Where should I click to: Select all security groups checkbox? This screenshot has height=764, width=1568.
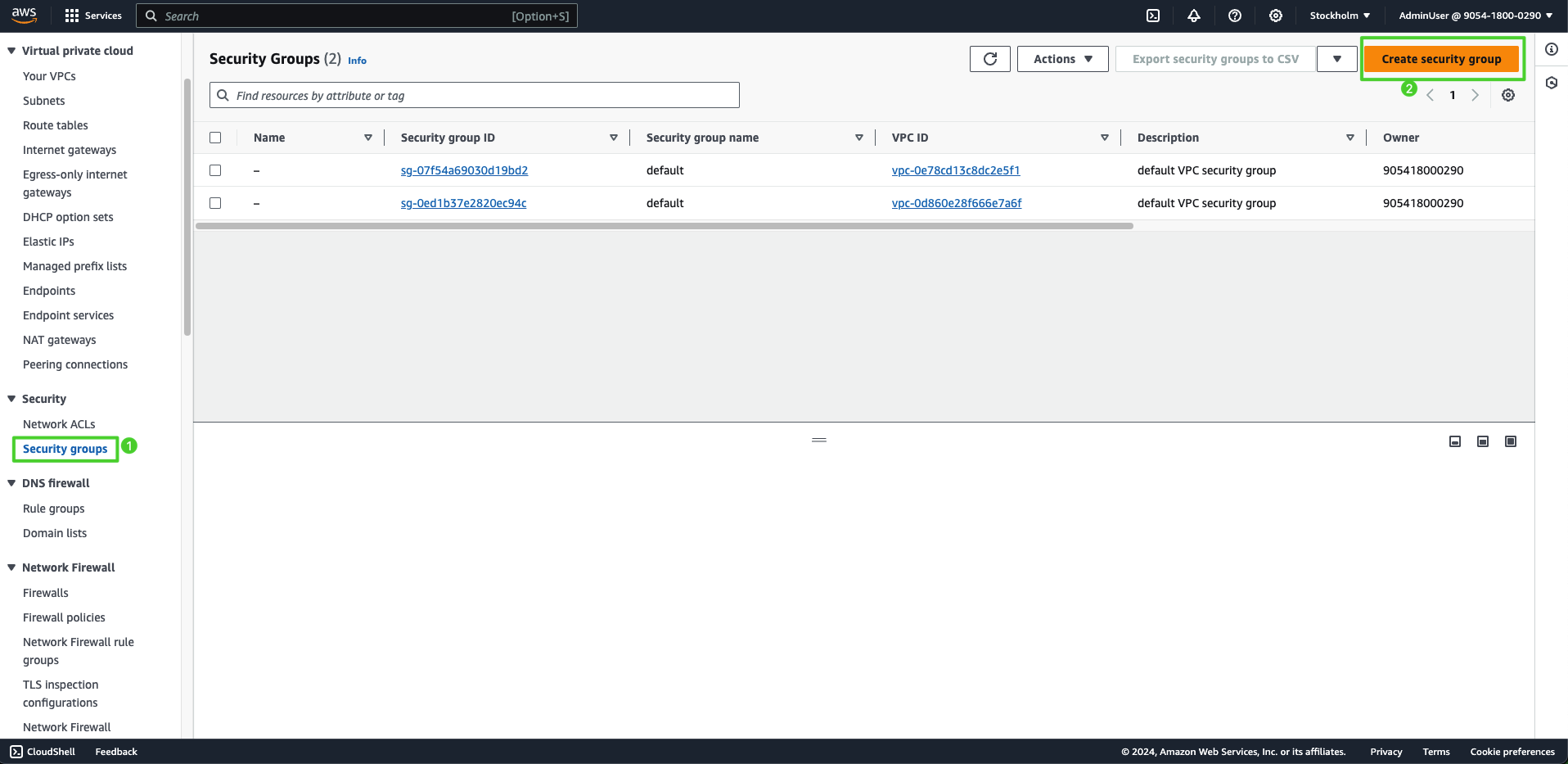coord(215,138)
